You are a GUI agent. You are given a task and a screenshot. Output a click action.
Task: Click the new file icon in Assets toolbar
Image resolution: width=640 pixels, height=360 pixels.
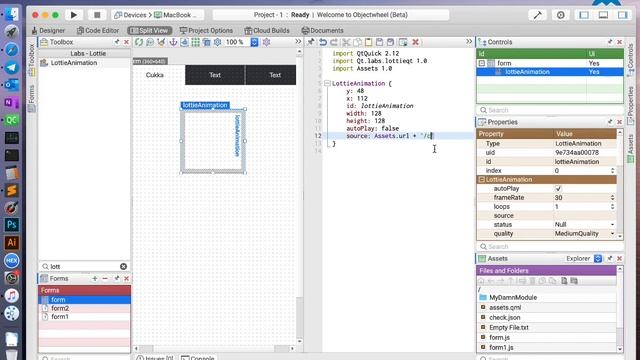tap(564, 281)
